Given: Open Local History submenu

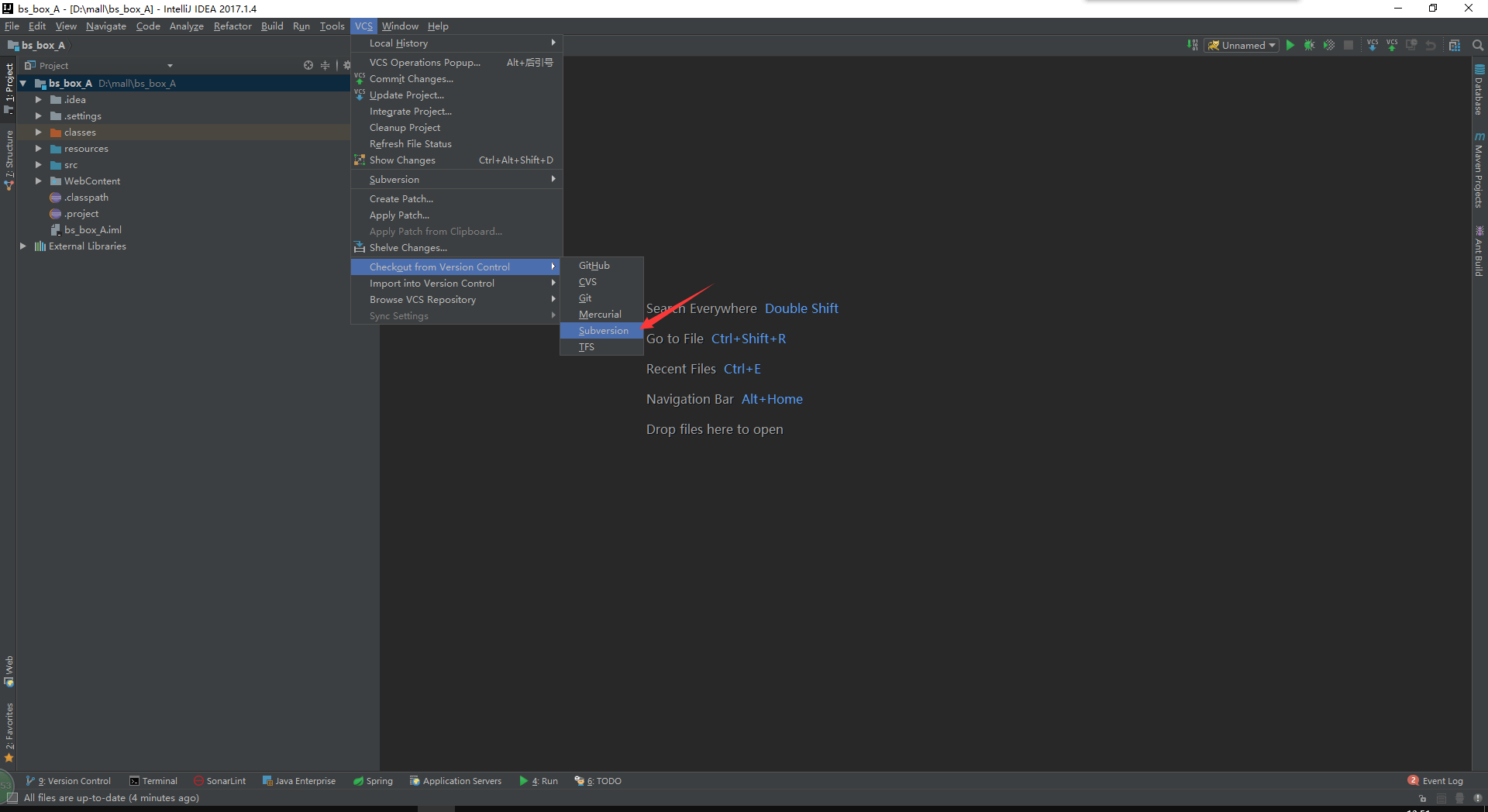Looking at the screenshot, I should coord(456,43).
